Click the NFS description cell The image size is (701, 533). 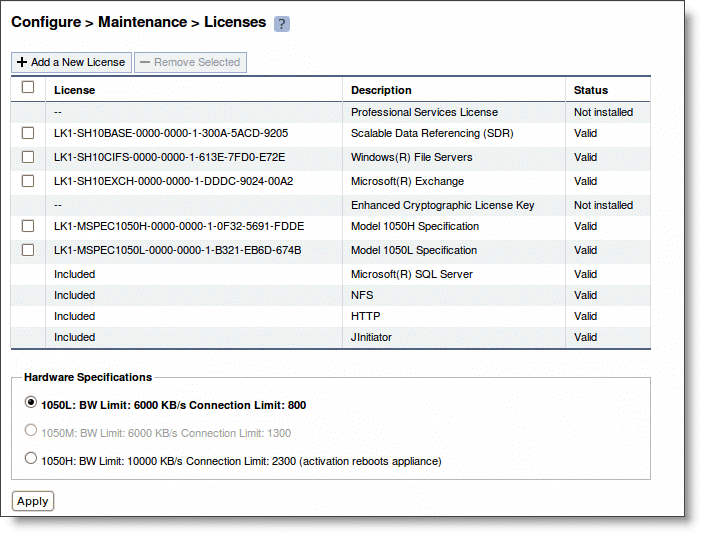click(x=362, y=296)
